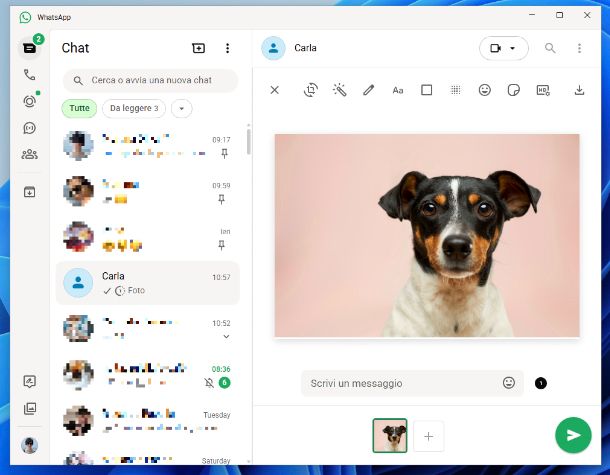Select the square shape tool
The height and width of the screenshot is (475, 610).
coord(426,90)
